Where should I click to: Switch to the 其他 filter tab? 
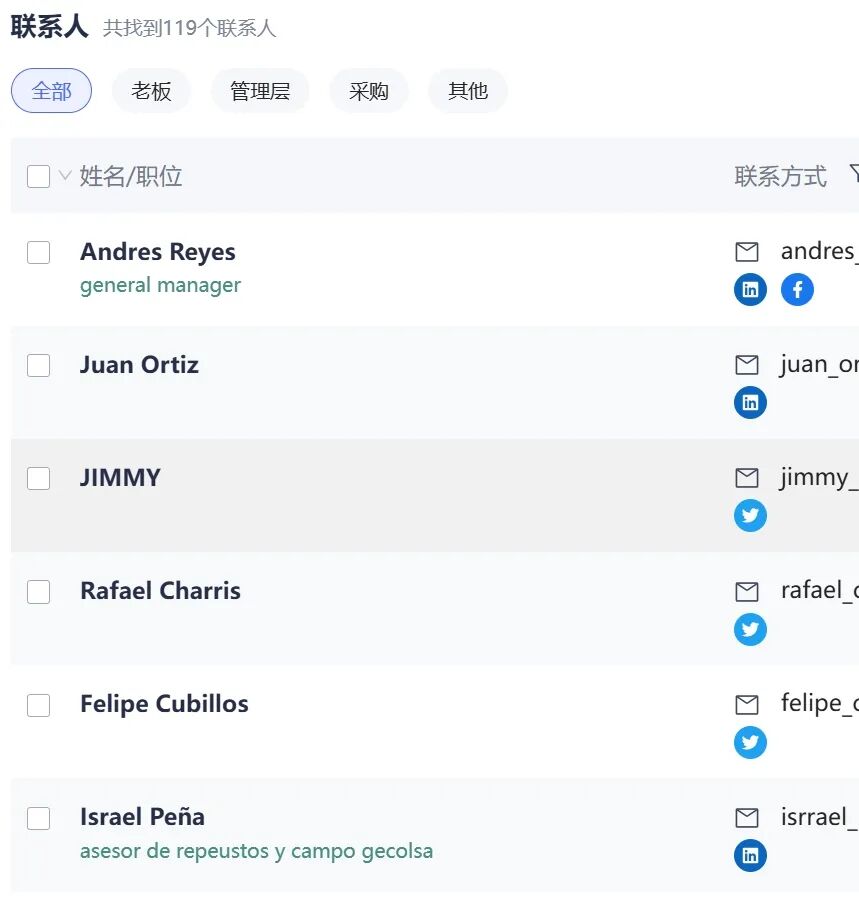tap(467, 90)
